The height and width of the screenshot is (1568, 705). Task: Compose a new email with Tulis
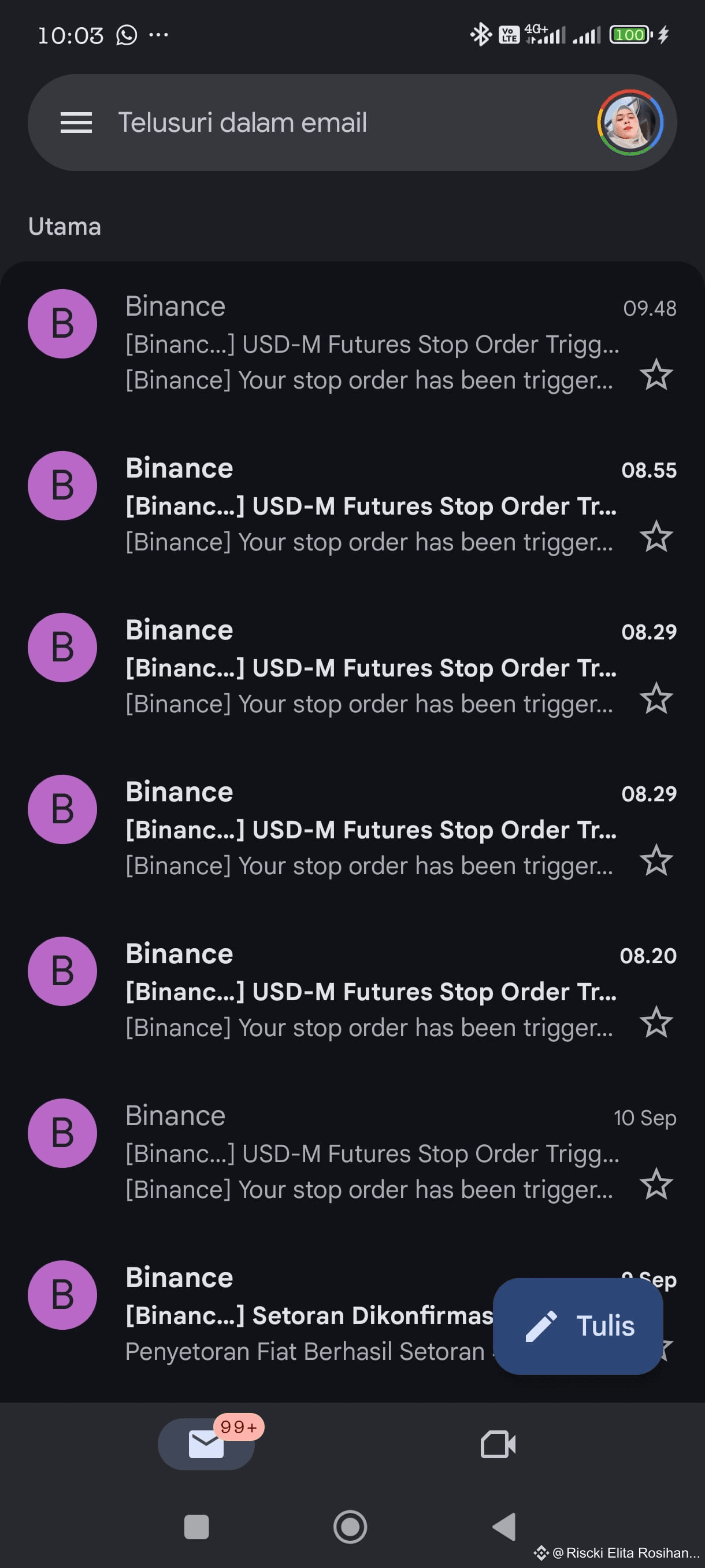click(578, 1326)
